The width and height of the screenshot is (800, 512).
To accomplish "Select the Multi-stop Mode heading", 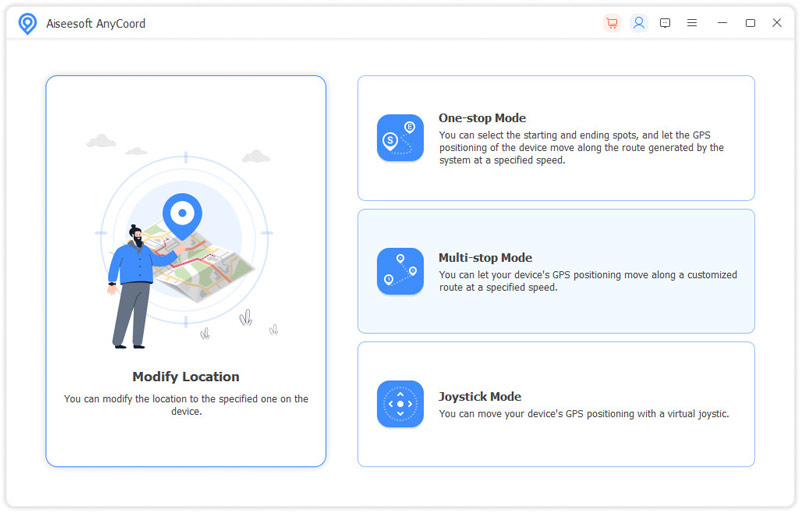I will 485,258.
